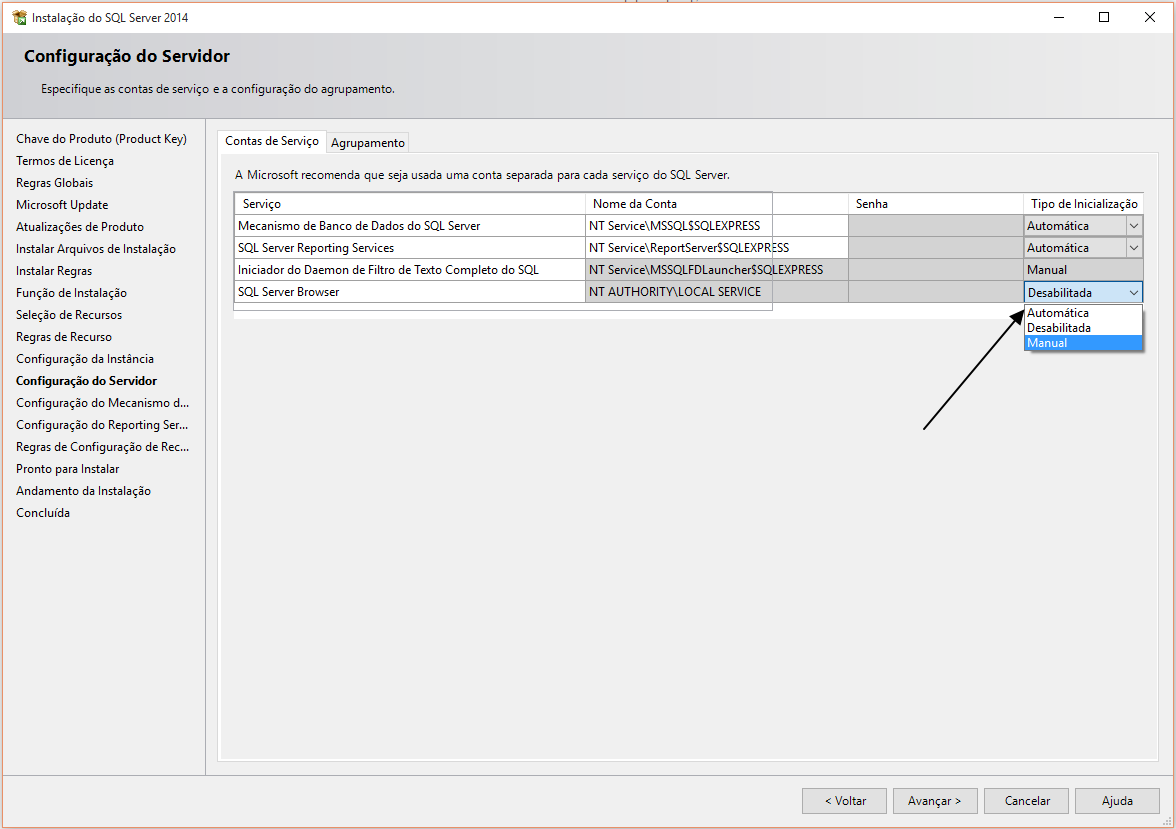Click the Manual startup type of the Daemon launcher row

pos(1084,269)
